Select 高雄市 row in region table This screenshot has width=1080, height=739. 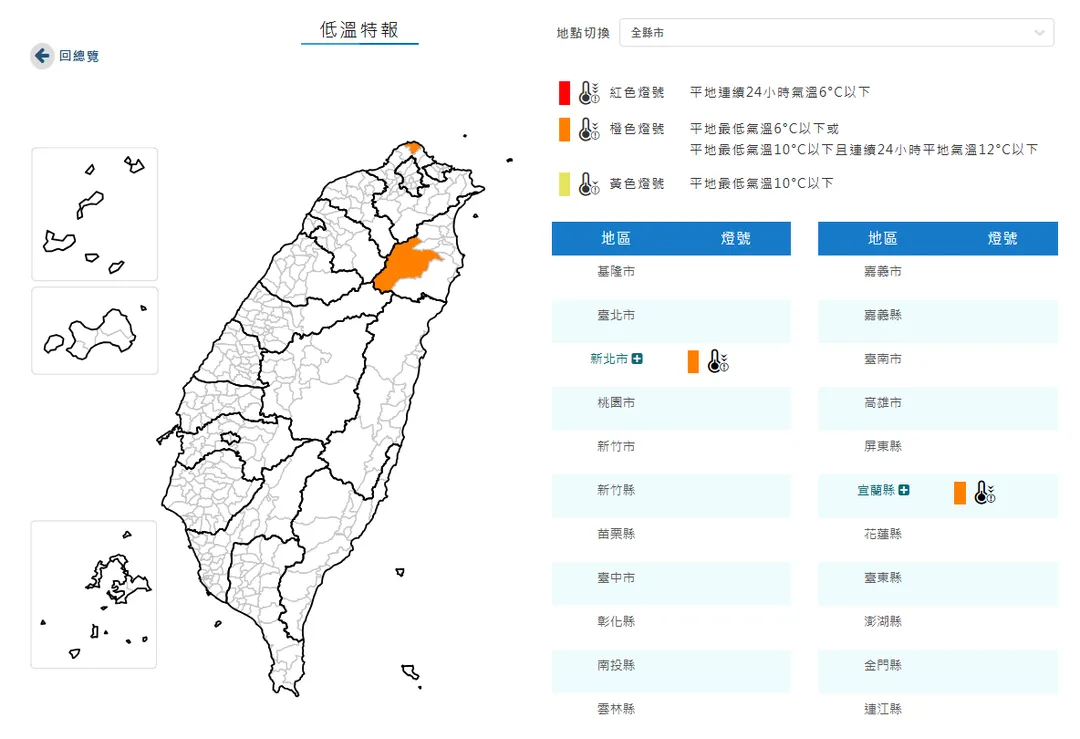coord(937,408)
